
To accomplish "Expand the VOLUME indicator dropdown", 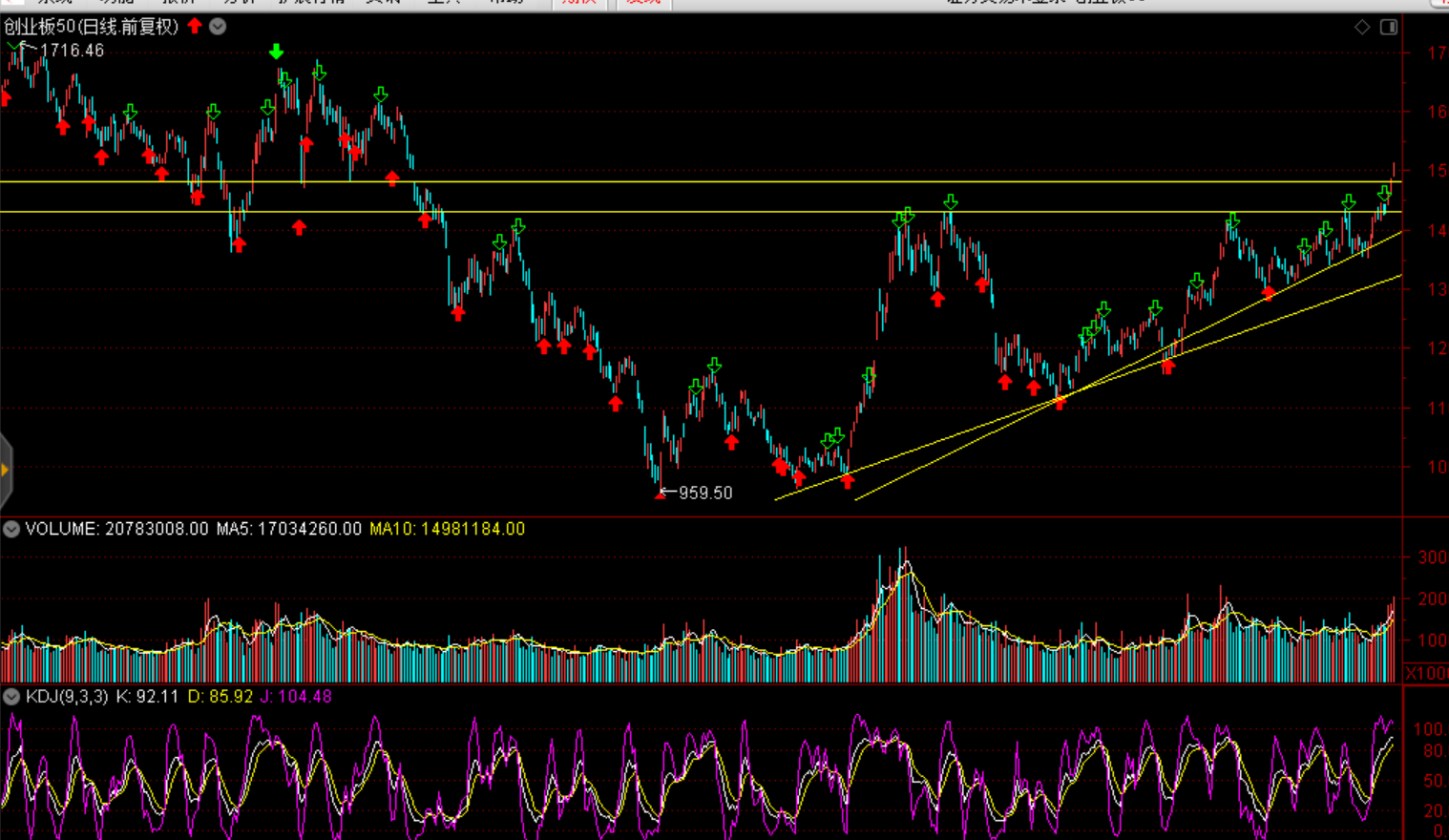I will (x=11, y=530).
